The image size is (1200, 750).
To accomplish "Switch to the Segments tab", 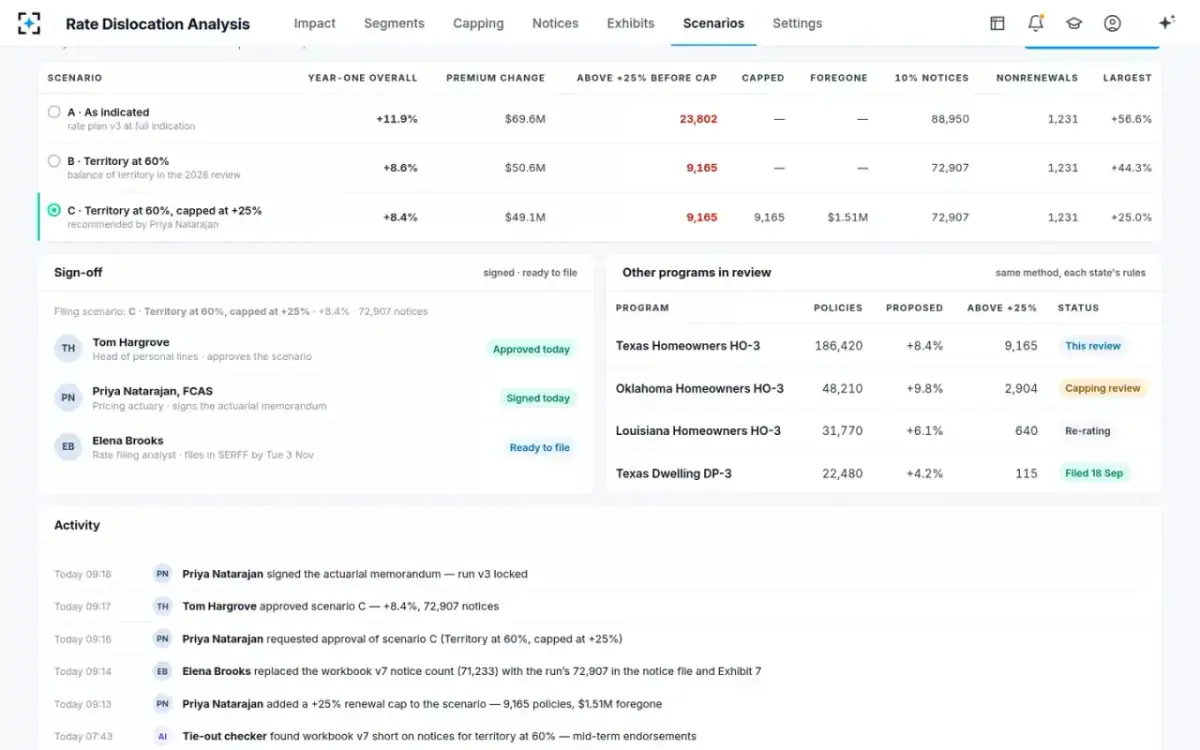I will pyautogui.click(x=394, y=23).
